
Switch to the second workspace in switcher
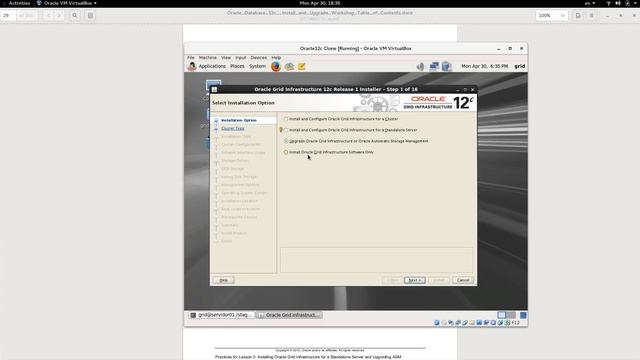(x=511, y=315)
